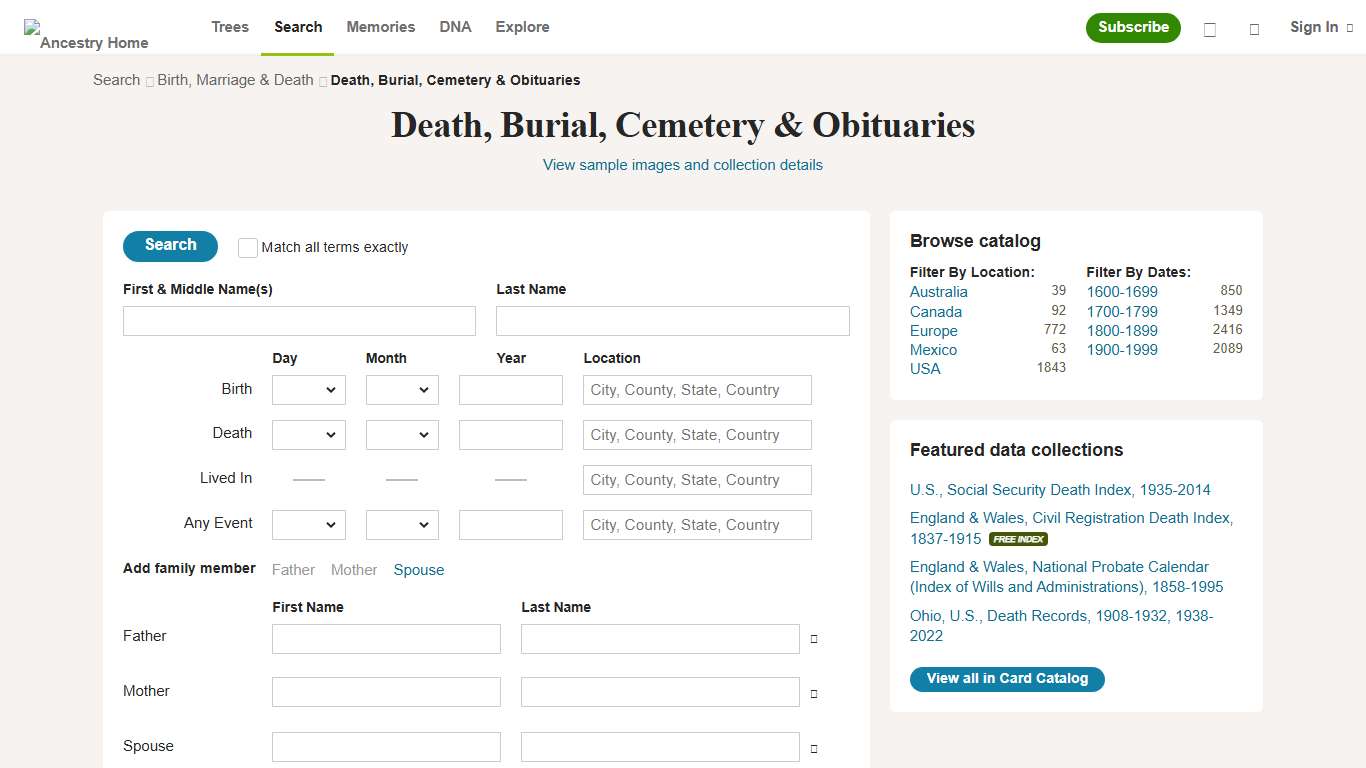Expand the Any Event day selector
Image resolution: width=1366 pixels, height=768 pixels.
[x=308, y=524]
